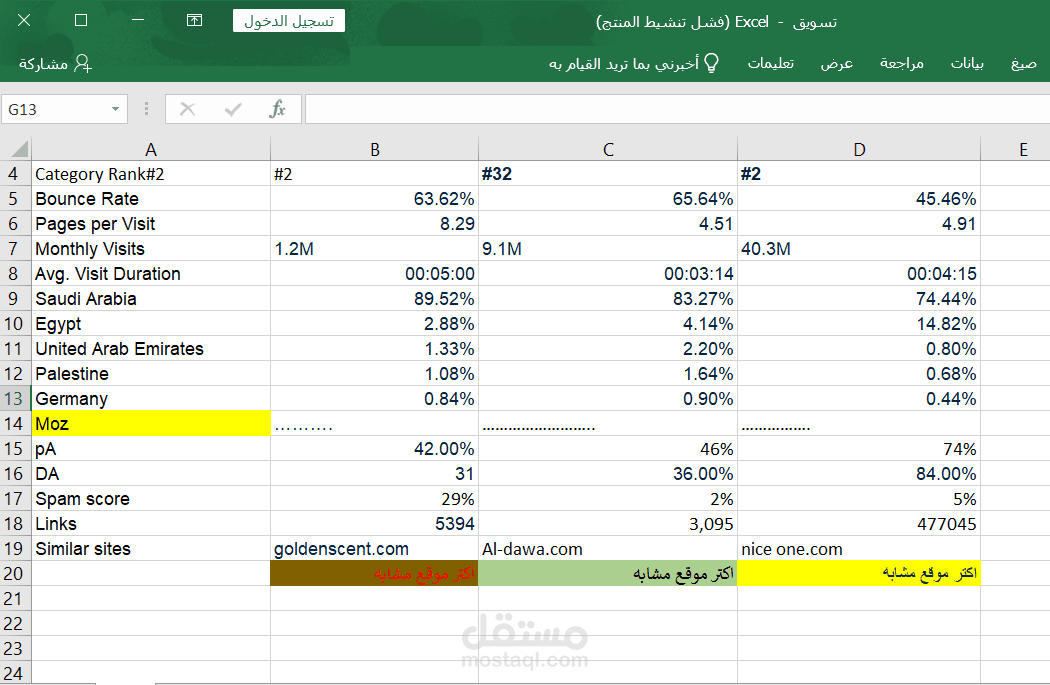Screen dimensions: 1050x685
Task: Click the insert function fx icon
Action: 277,108
